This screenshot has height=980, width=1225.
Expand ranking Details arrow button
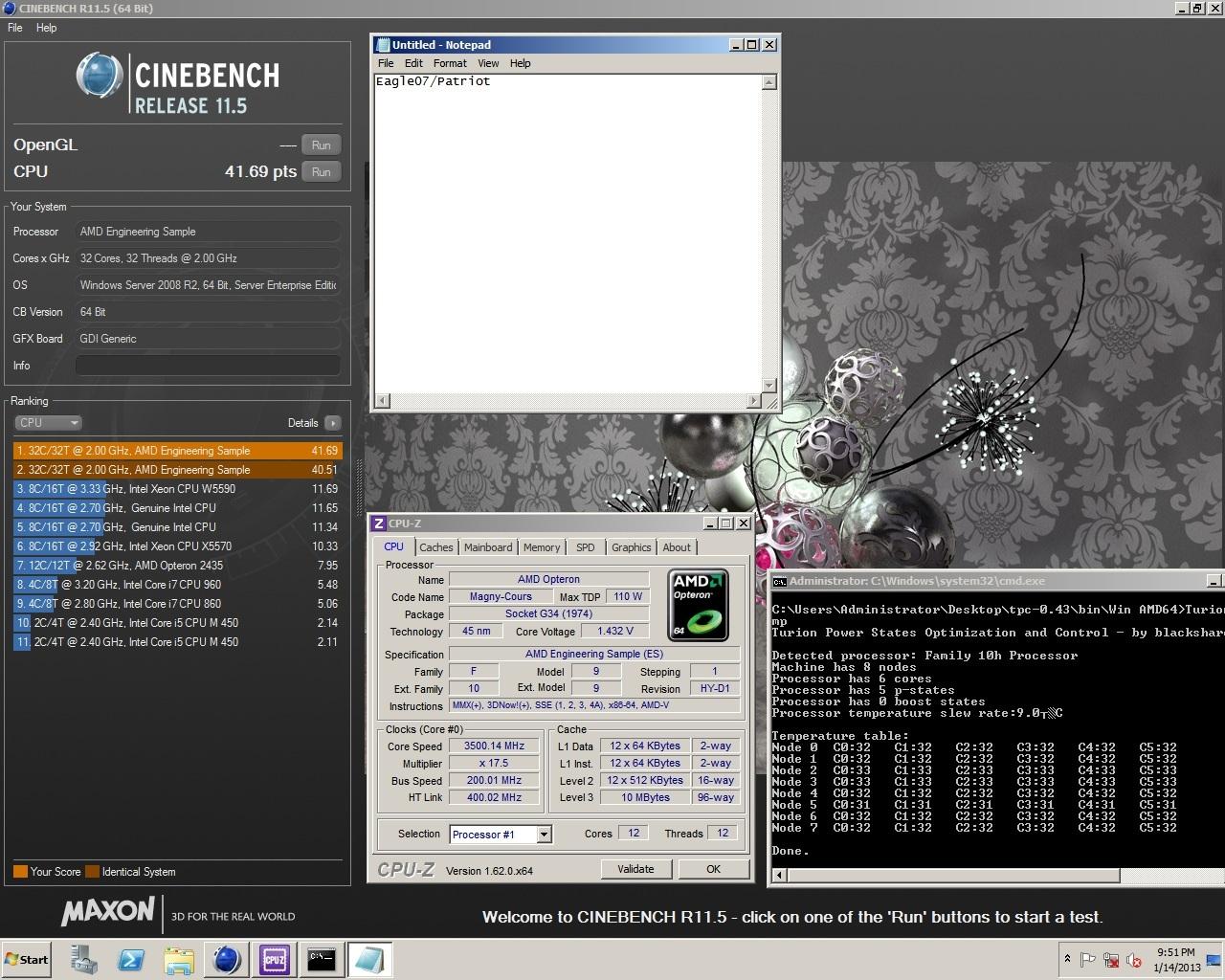pos(332,422)
